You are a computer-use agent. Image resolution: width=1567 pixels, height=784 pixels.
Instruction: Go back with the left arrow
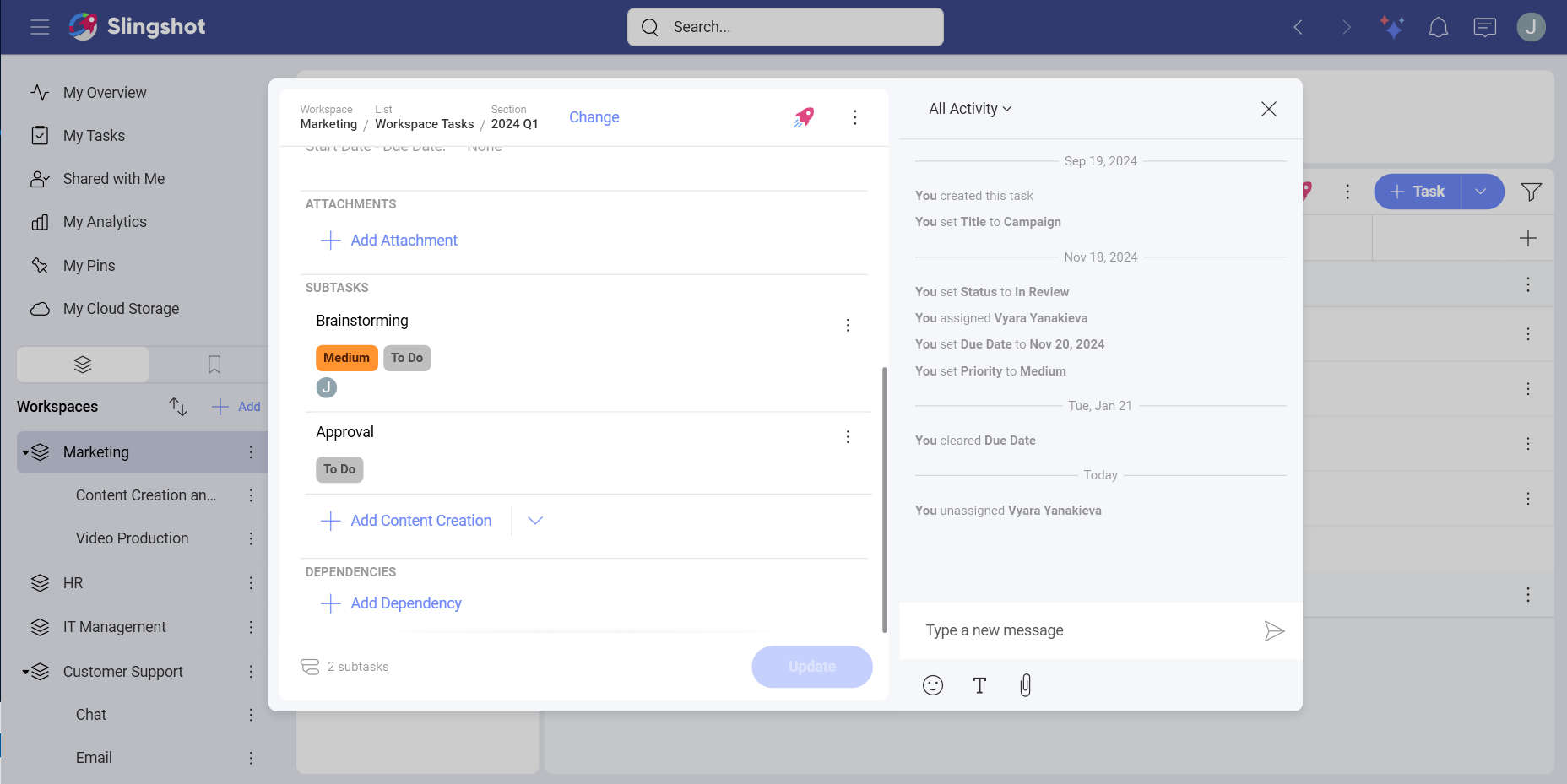pyautogui.click(x=1299, y=27)
